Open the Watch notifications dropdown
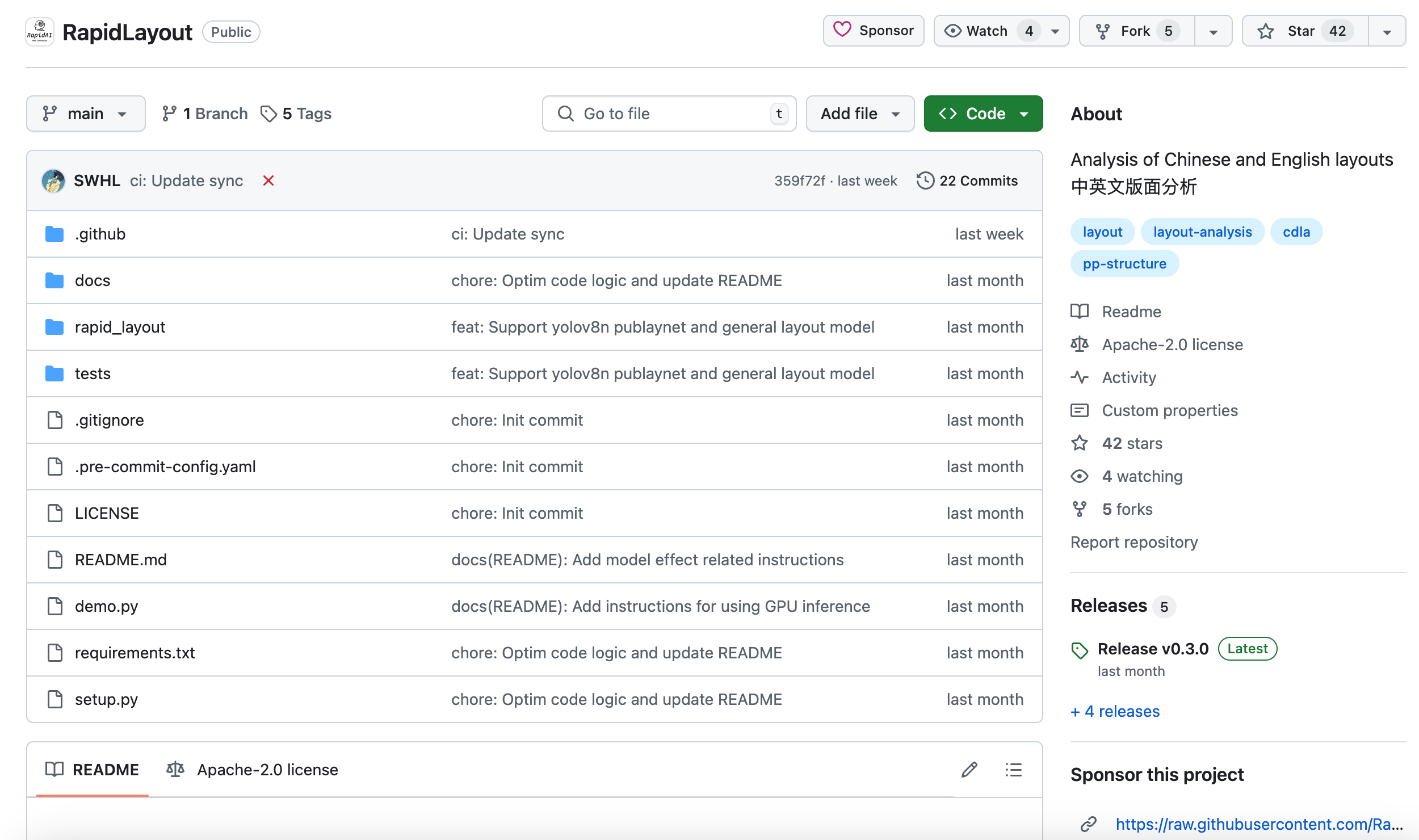 point(1001,31)
